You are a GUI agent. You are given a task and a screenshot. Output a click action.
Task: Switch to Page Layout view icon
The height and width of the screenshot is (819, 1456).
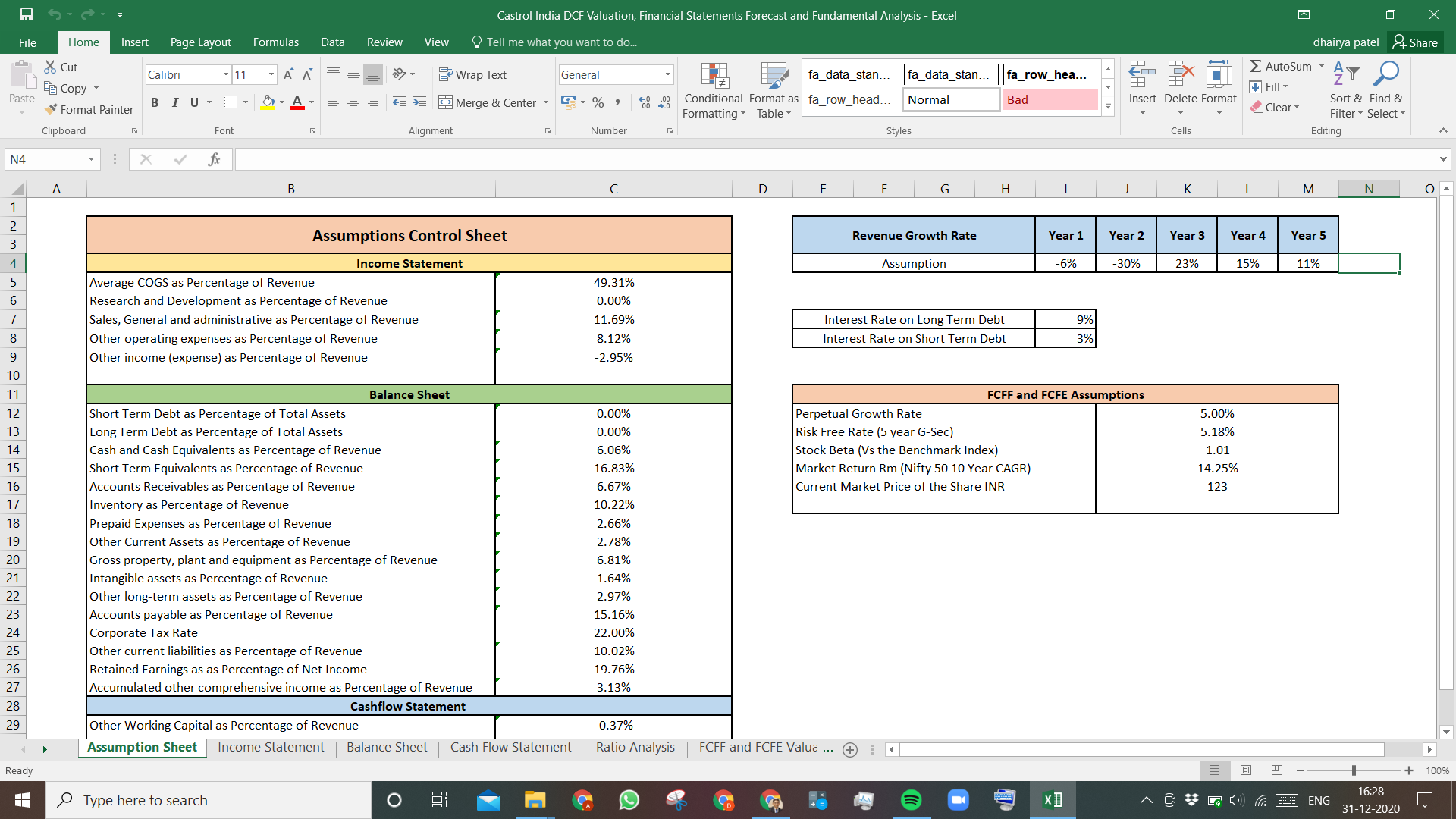coord(1246,770)
